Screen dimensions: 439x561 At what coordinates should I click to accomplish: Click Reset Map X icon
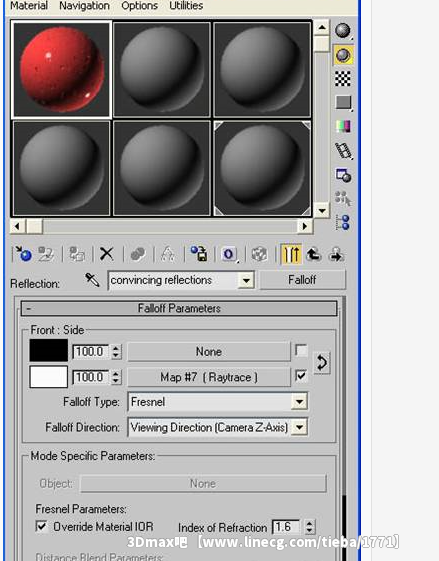107,254
